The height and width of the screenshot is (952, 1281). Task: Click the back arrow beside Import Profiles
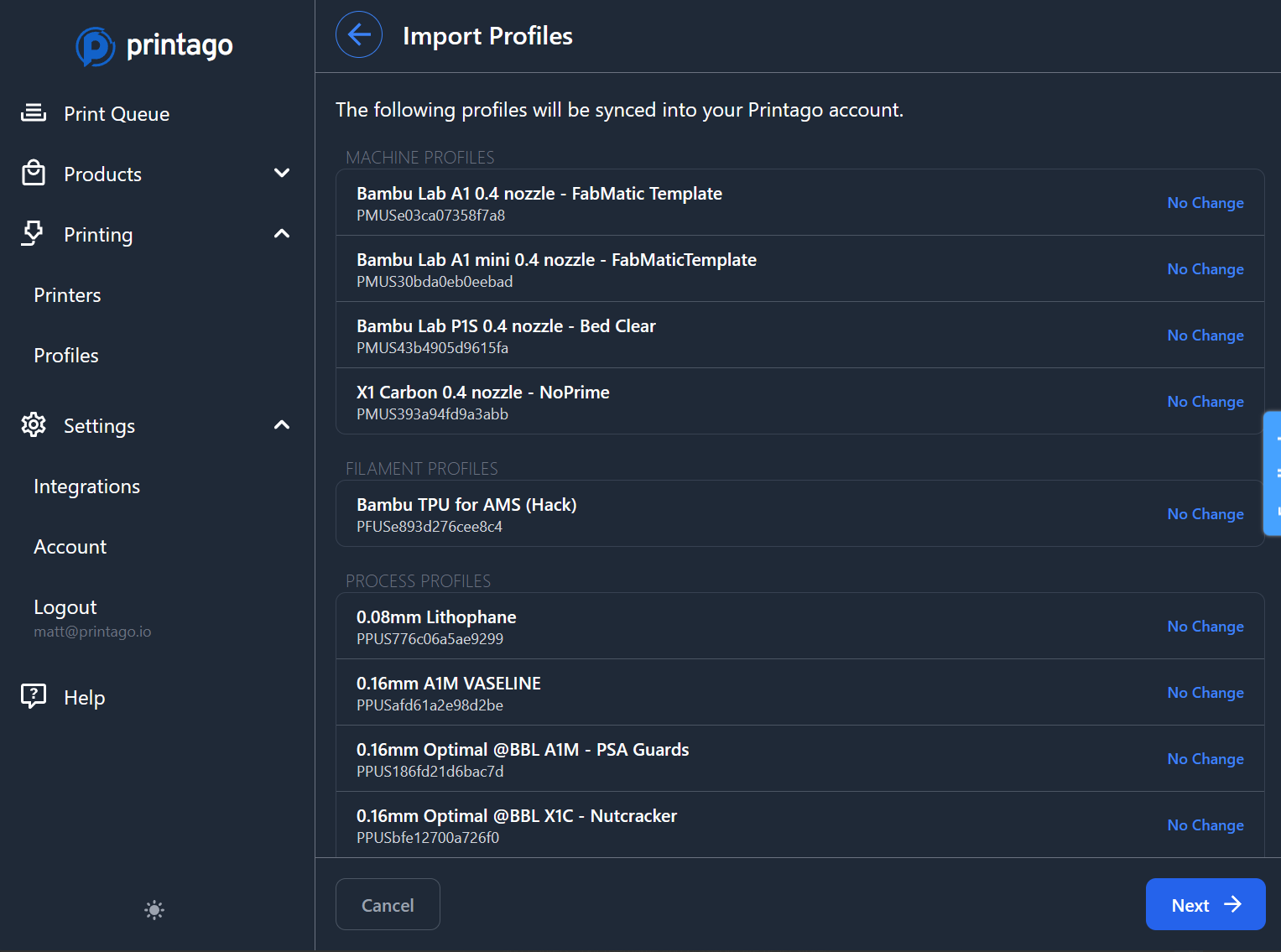coord(359,34)
